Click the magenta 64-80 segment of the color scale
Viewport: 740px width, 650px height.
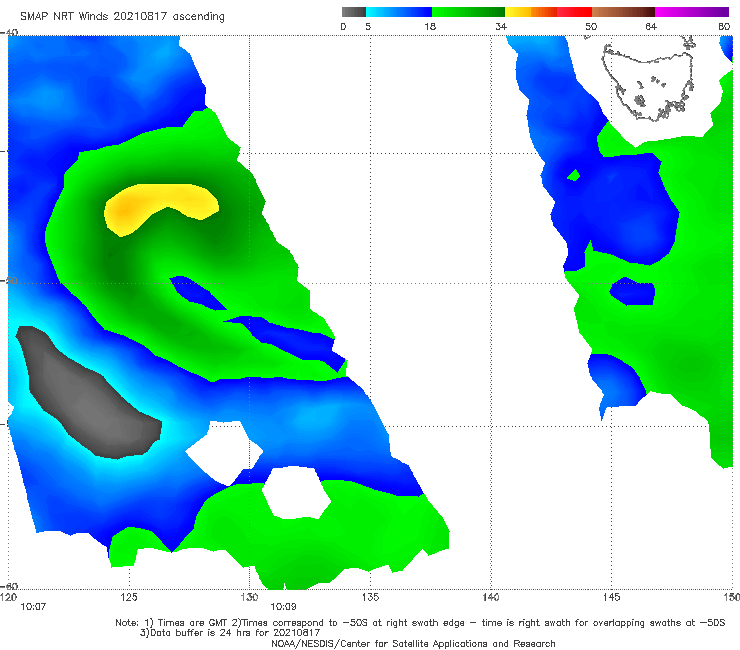pyautogui.click(x=692, y=12)
